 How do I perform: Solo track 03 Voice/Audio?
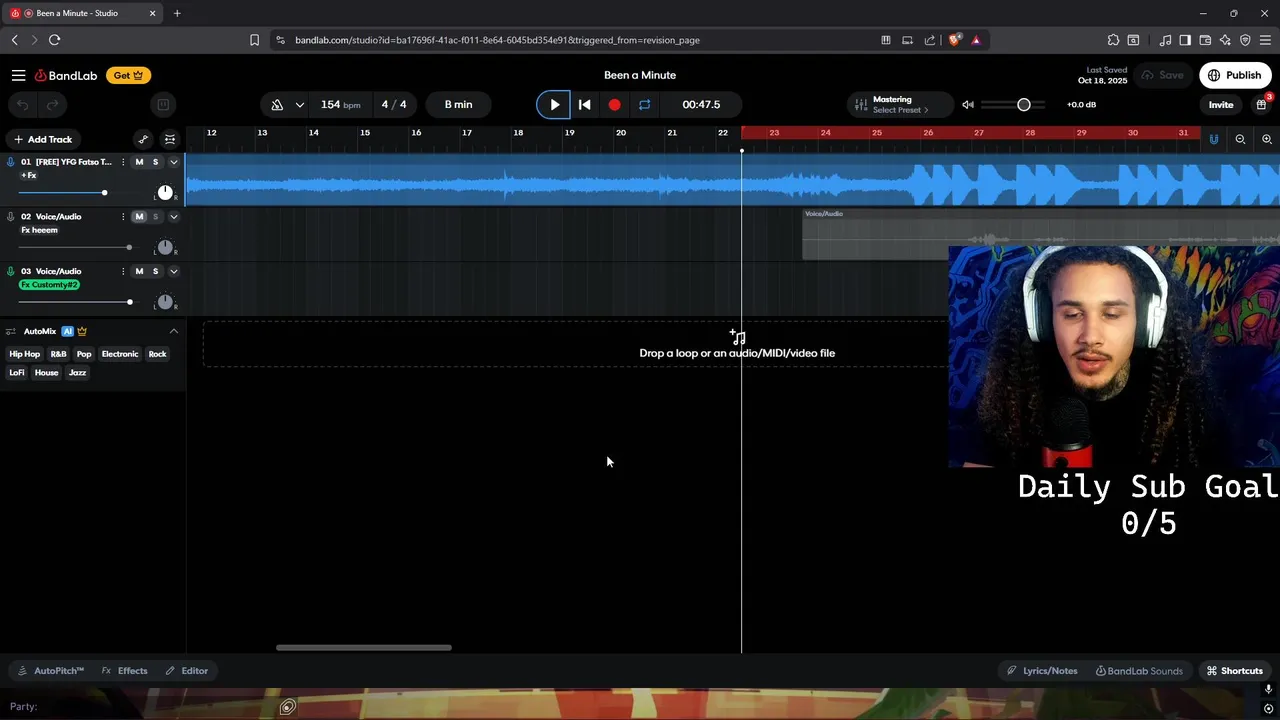(x=155, y=271)
